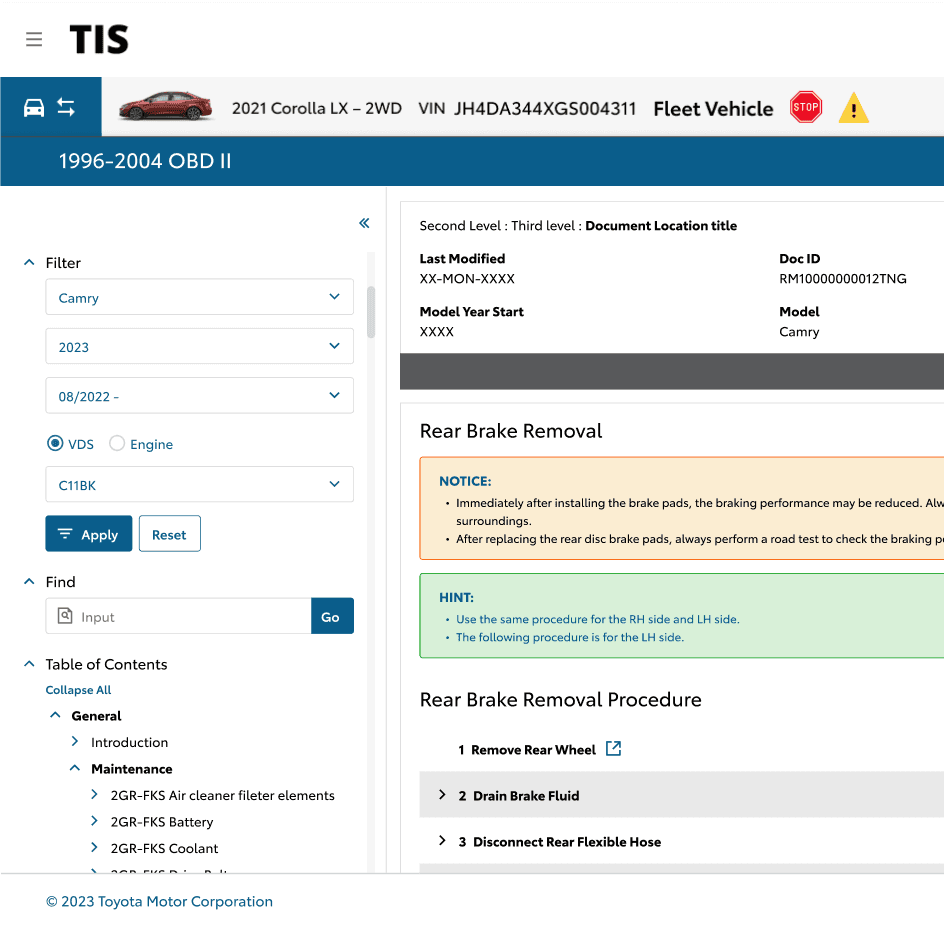Click the yellow warning triangle icon
944x929 pixels.
pos(853,108)
